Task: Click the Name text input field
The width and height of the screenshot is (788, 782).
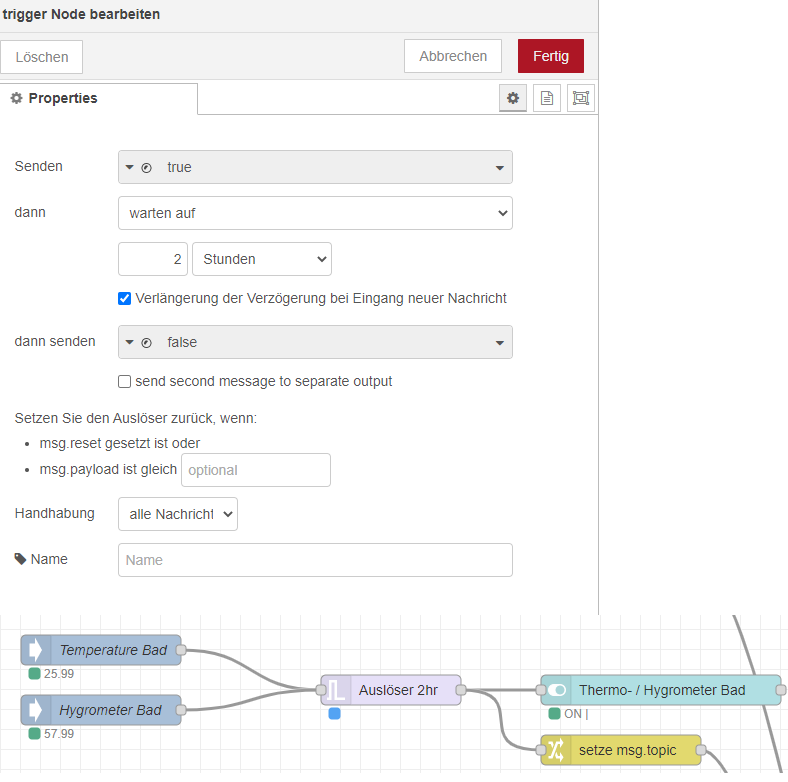Action: 315,560
